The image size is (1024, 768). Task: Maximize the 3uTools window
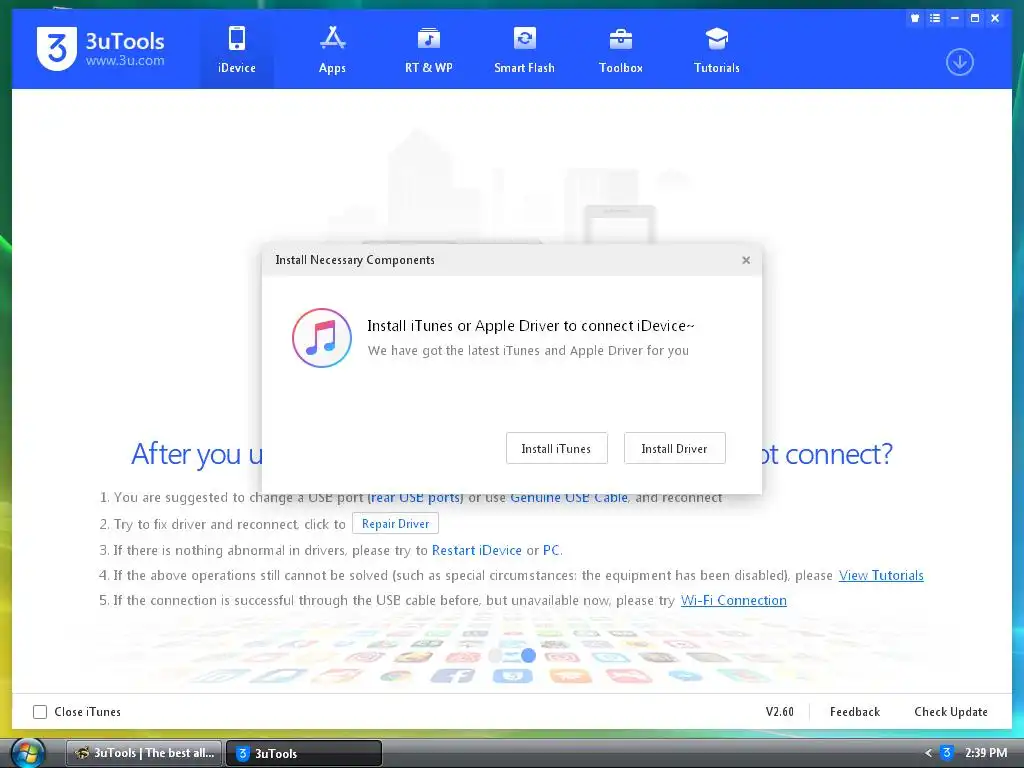point(975,18)
